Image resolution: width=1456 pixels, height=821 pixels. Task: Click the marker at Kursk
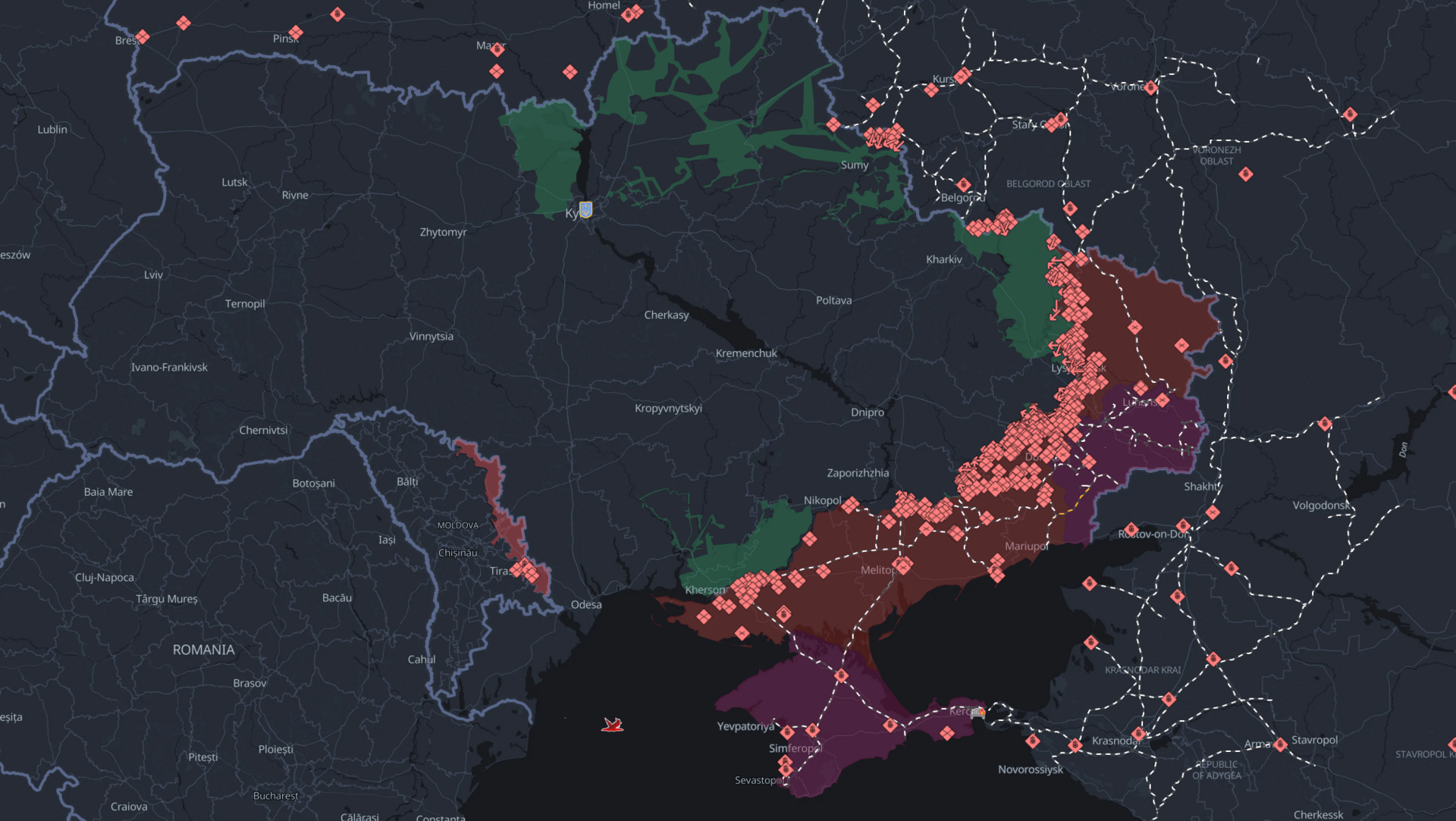click(962, 76)
